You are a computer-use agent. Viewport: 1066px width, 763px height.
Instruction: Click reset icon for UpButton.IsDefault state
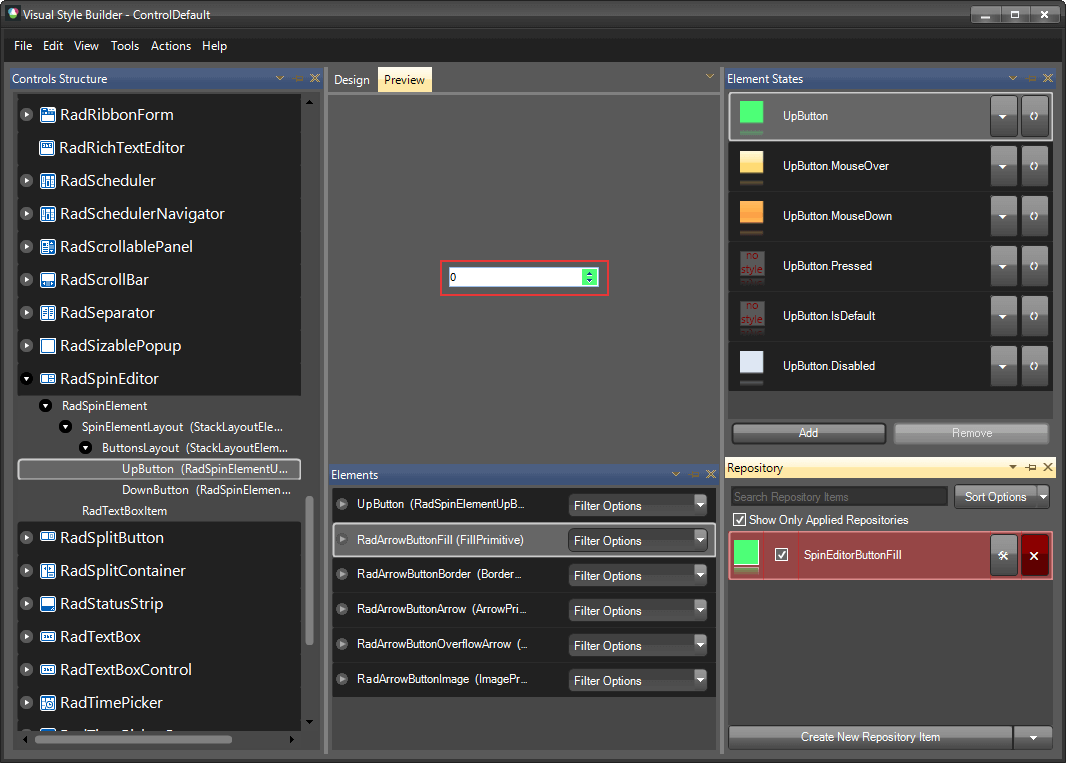click(1034, 316)
